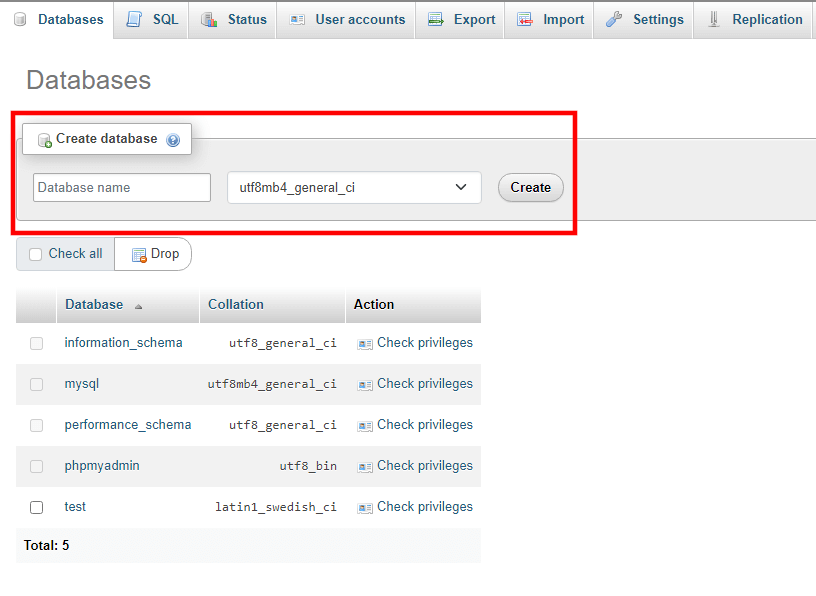816x596 pixels.
Task: Check privileges for test database
Action: click(x=425, y=506)
